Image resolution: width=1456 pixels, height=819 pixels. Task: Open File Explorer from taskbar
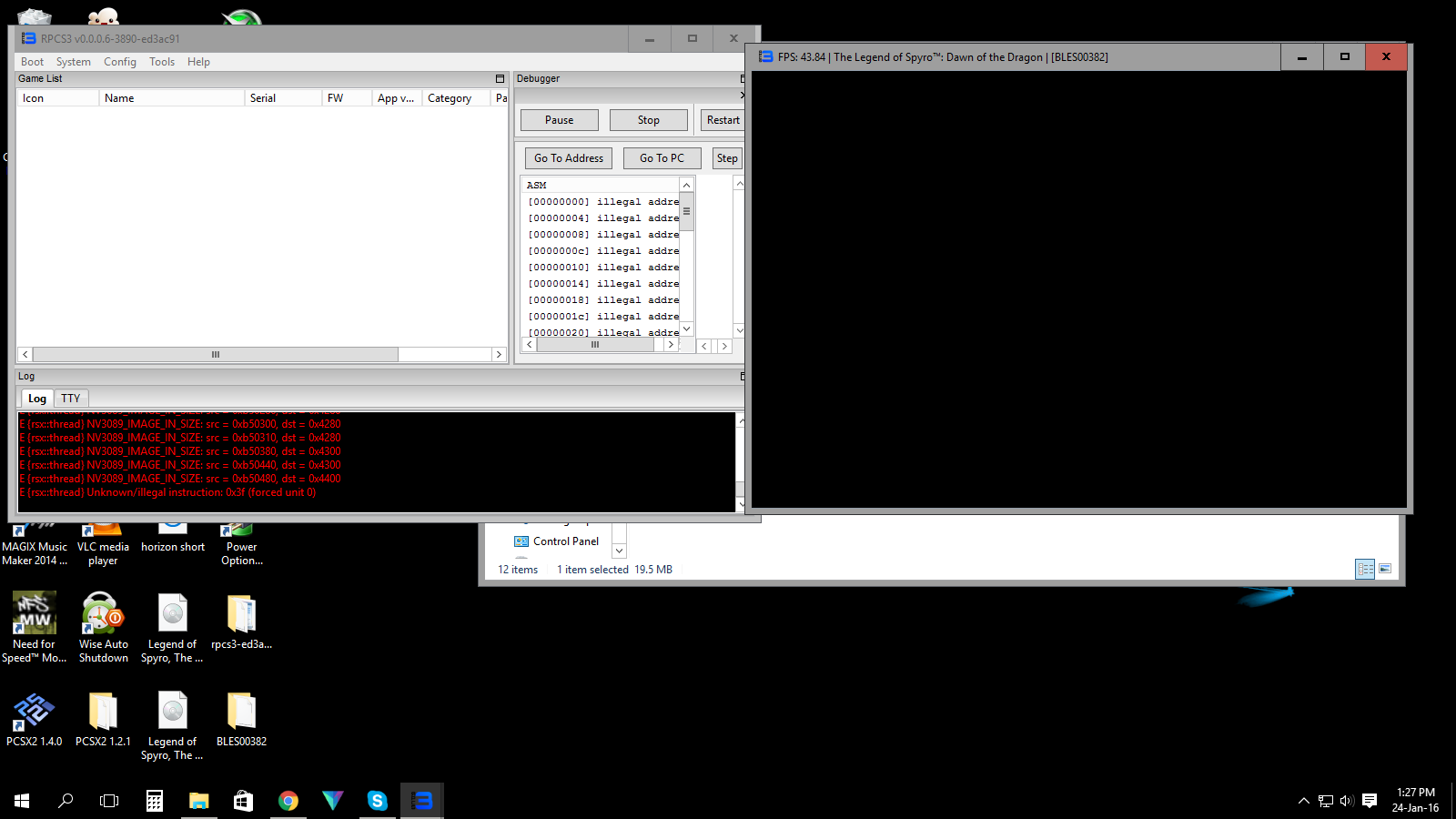coord(198,801)
